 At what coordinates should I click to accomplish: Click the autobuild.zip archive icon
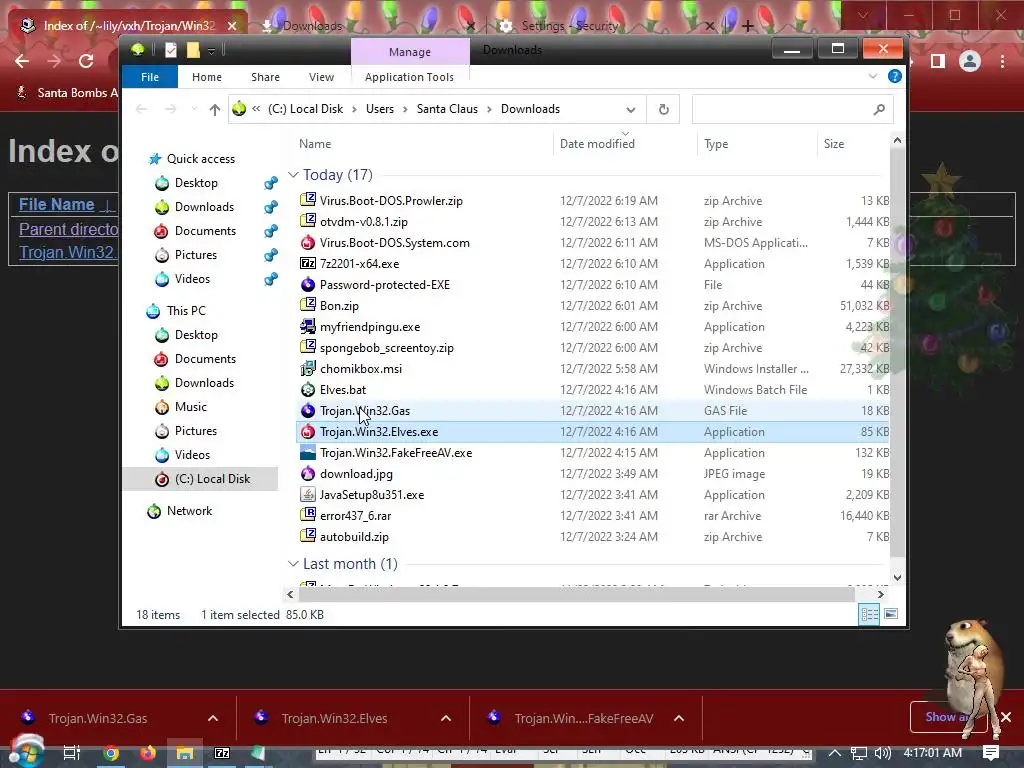coord(308,536)
